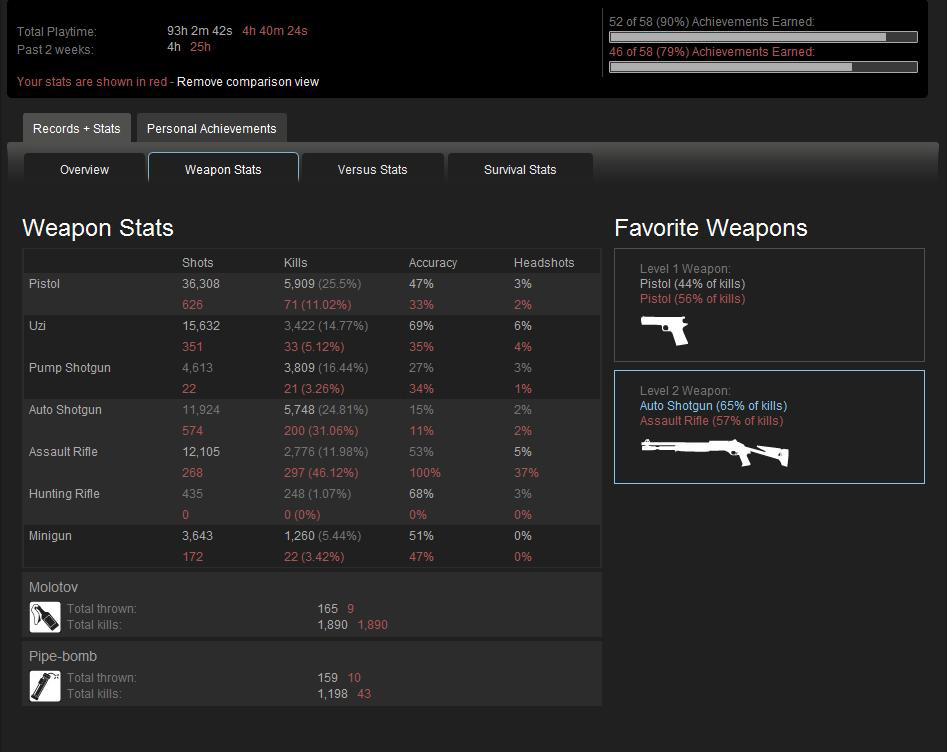Viewport: 947px width, 752px height.
Task: Click the 52 of 58 achievements progress bar
Action: click(763, 37)
